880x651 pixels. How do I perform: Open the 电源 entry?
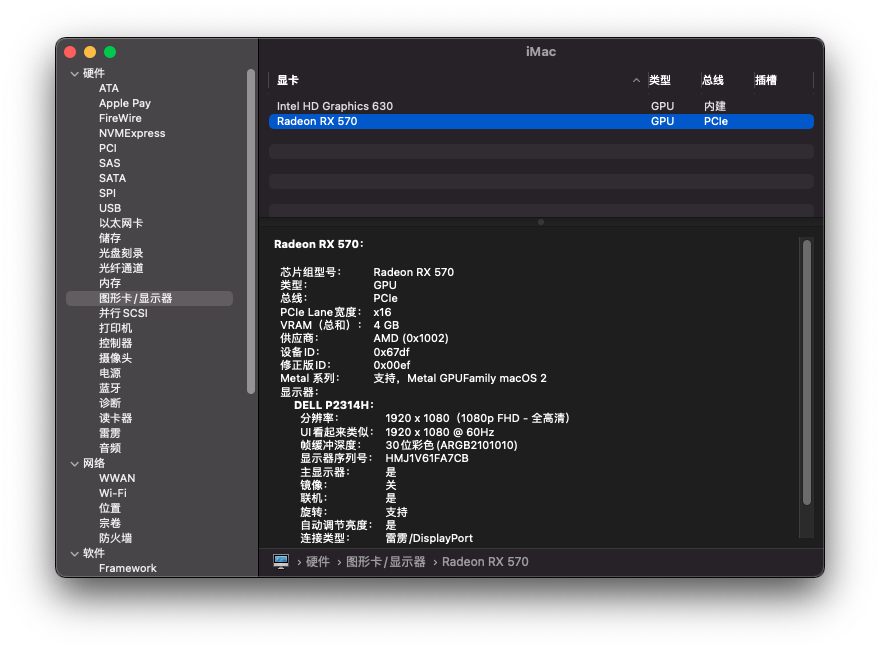(x=109, y=373)
